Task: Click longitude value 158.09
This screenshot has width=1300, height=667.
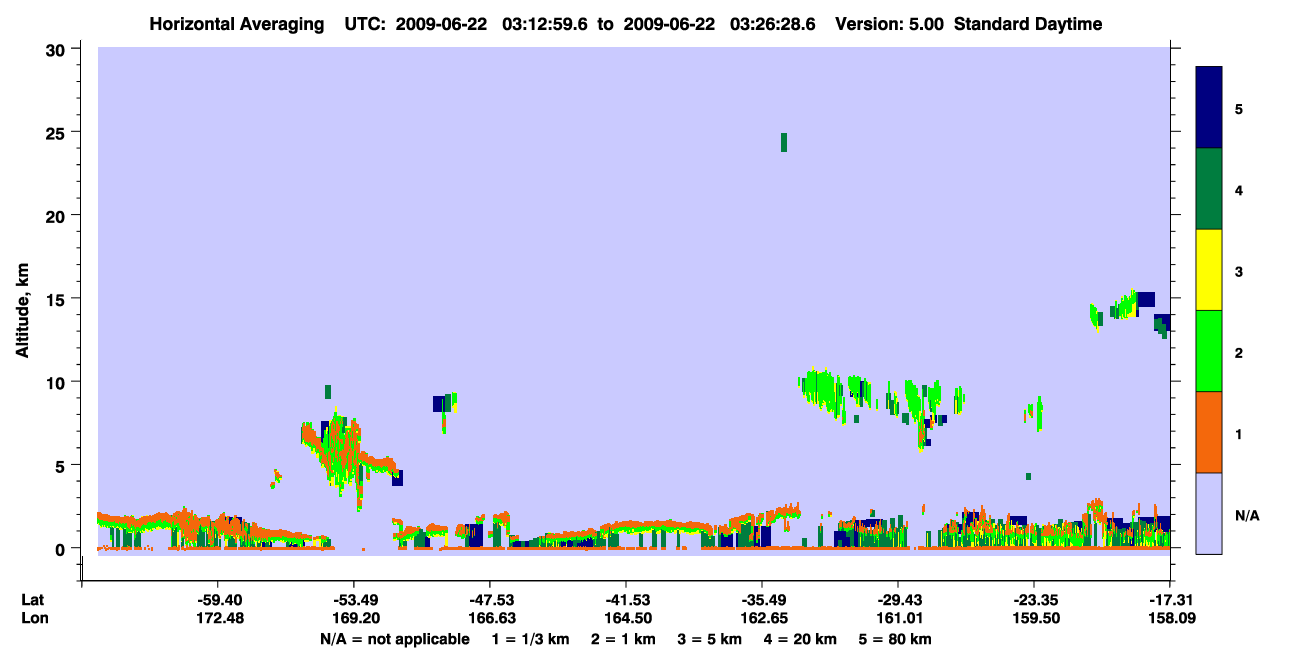Action: (1171, 618)
